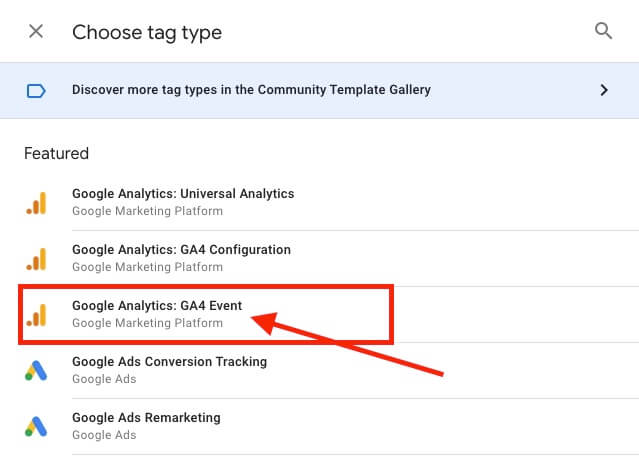
Task: Pick the Google Analytics: GA4 Event title
Action: (157, 306)
